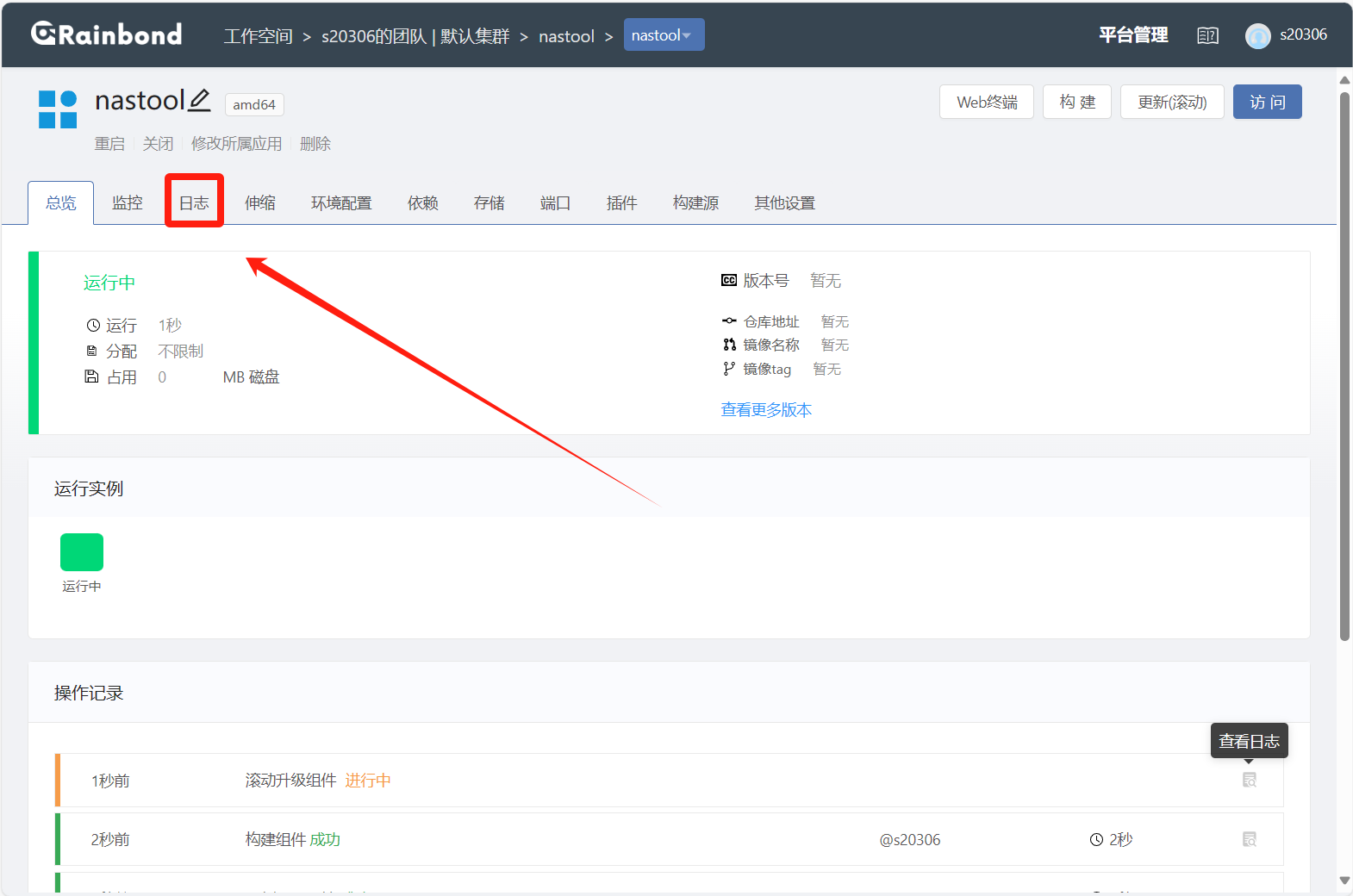
Task: Click the 访问 button
Action: tap(1267, 102)
